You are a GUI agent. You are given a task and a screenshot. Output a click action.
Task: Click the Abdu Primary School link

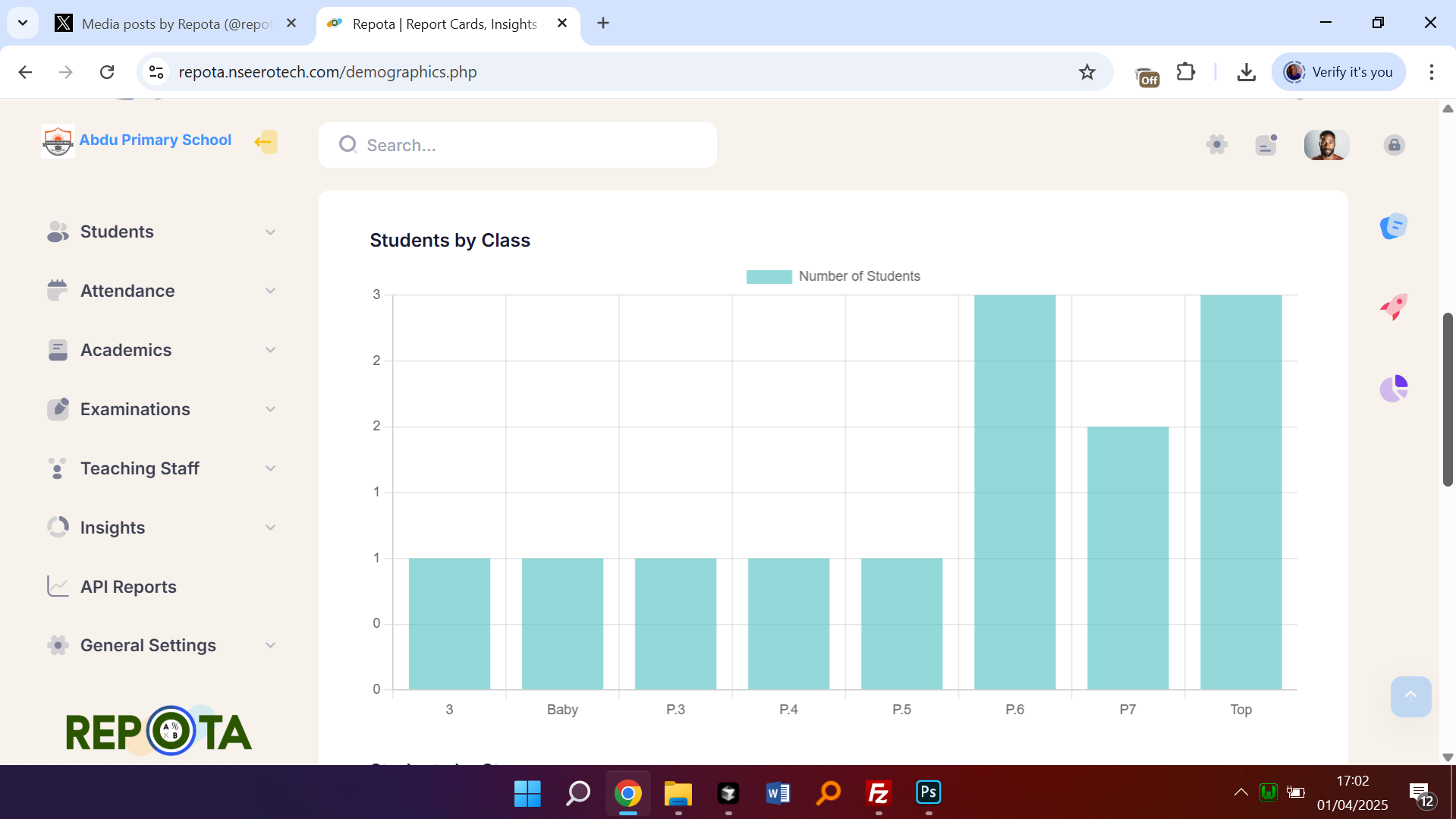click(155, 140)
